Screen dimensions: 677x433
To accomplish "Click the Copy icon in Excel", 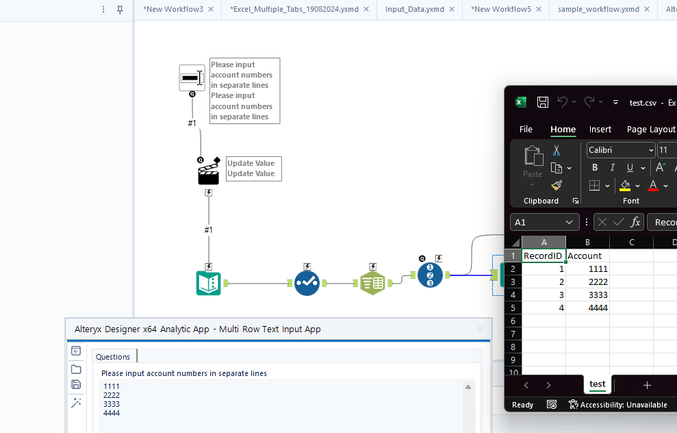I will tap(556, 168).
